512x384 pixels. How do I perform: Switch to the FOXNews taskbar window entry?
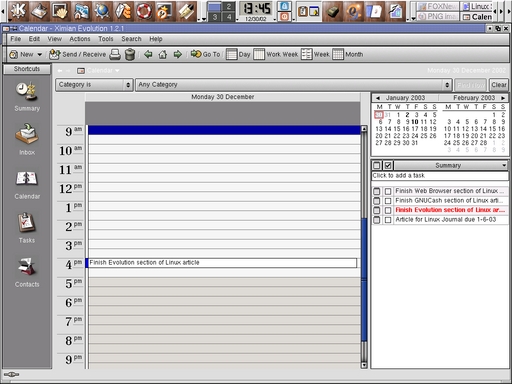point(438,6)
